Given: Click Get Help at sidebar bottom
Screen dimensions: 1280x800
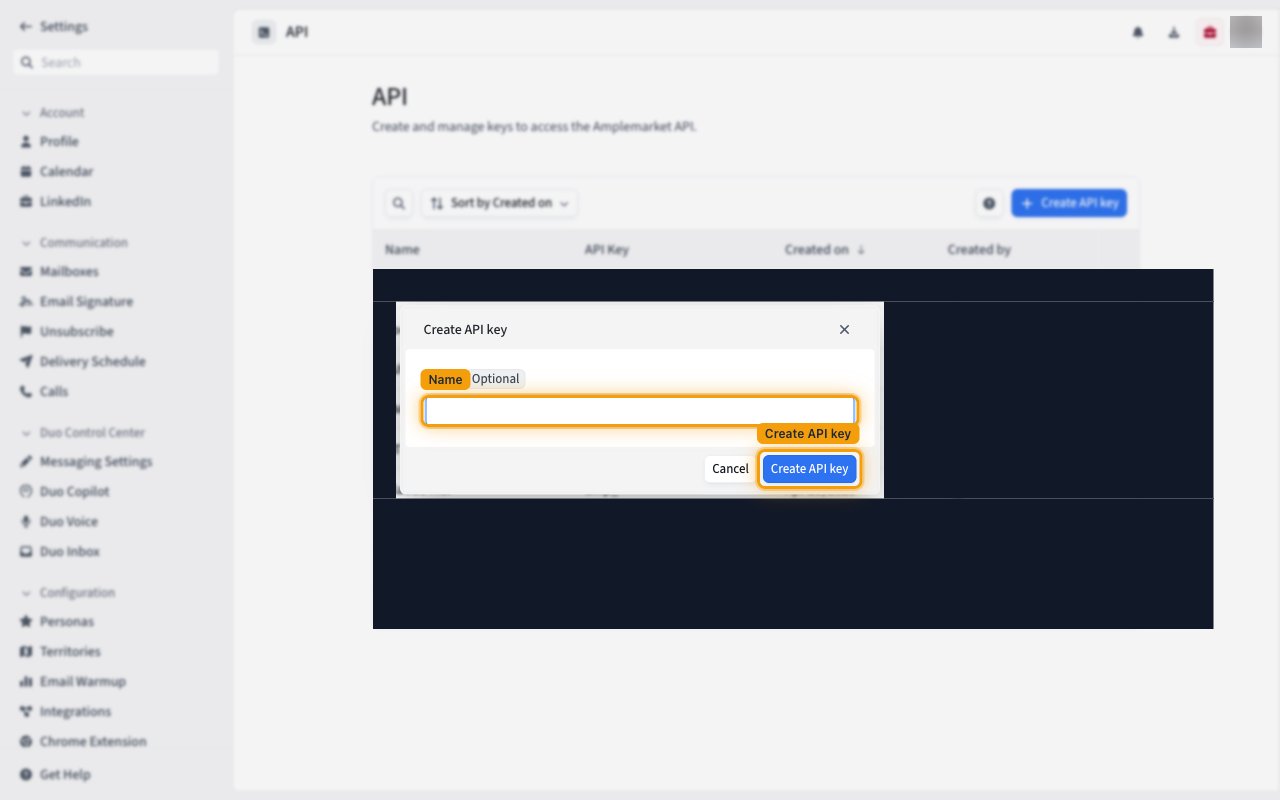Looking at the screenshot, I should [x=65, y=775].
